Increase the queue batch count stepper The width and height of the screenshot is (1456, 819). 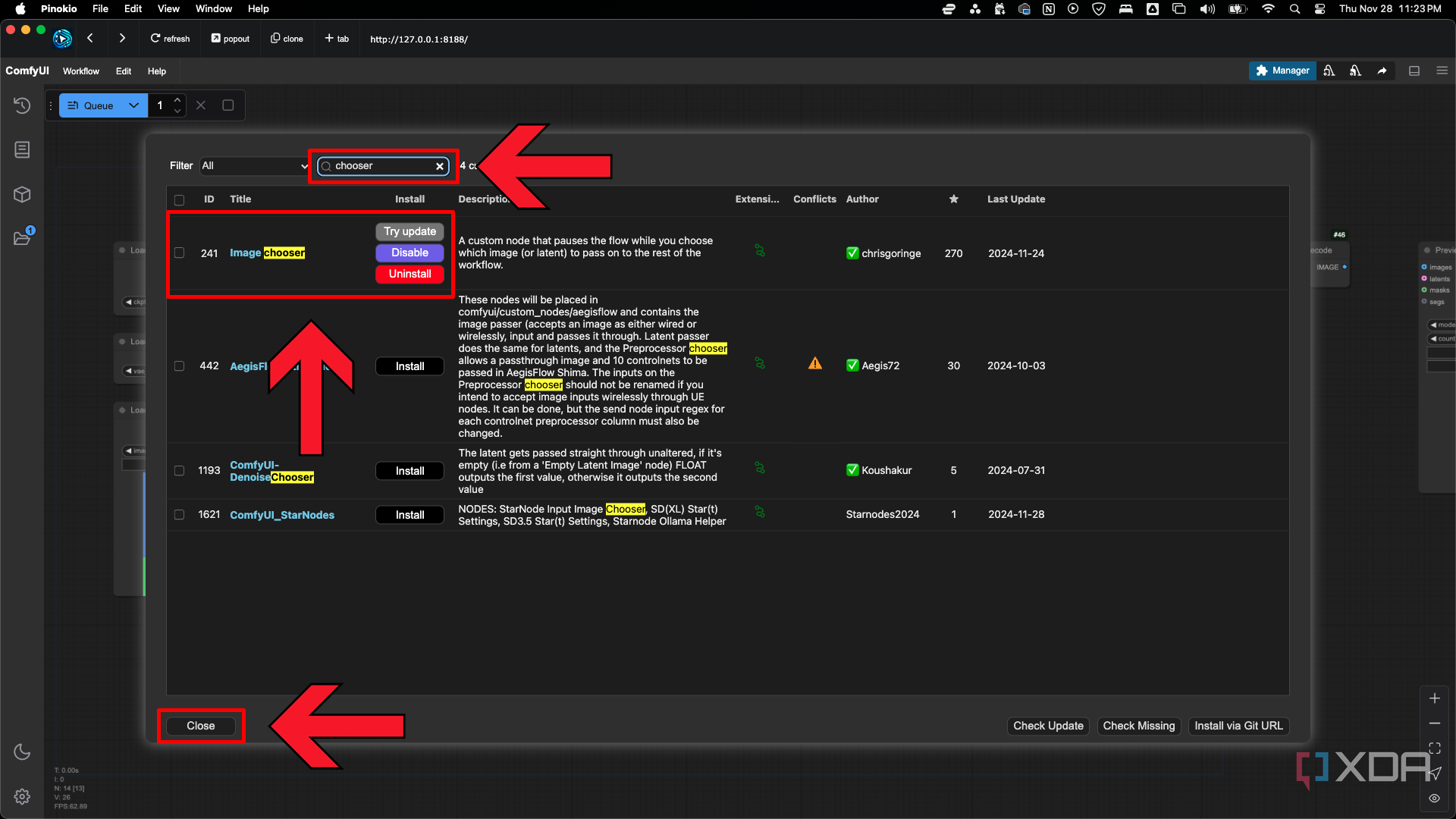[x=177, y=99]
